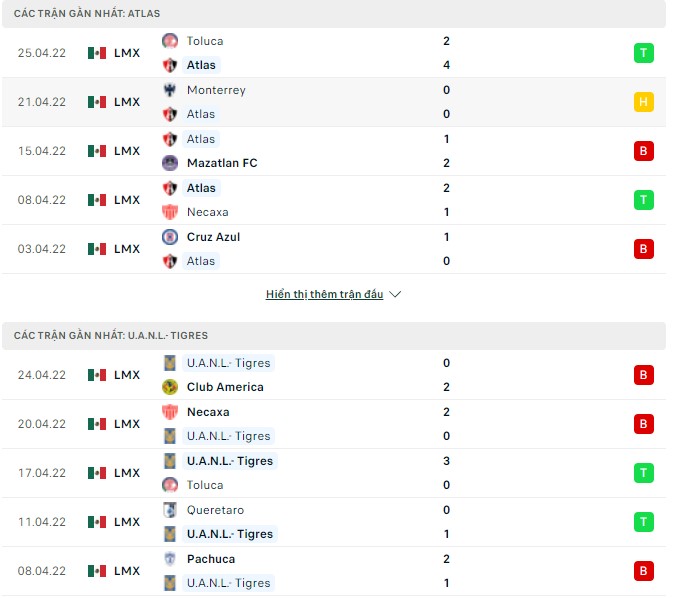676x598 pixels.
Task: Select the 'Các trận gần nhất: Atlas' header
Action: coord(87,14)
